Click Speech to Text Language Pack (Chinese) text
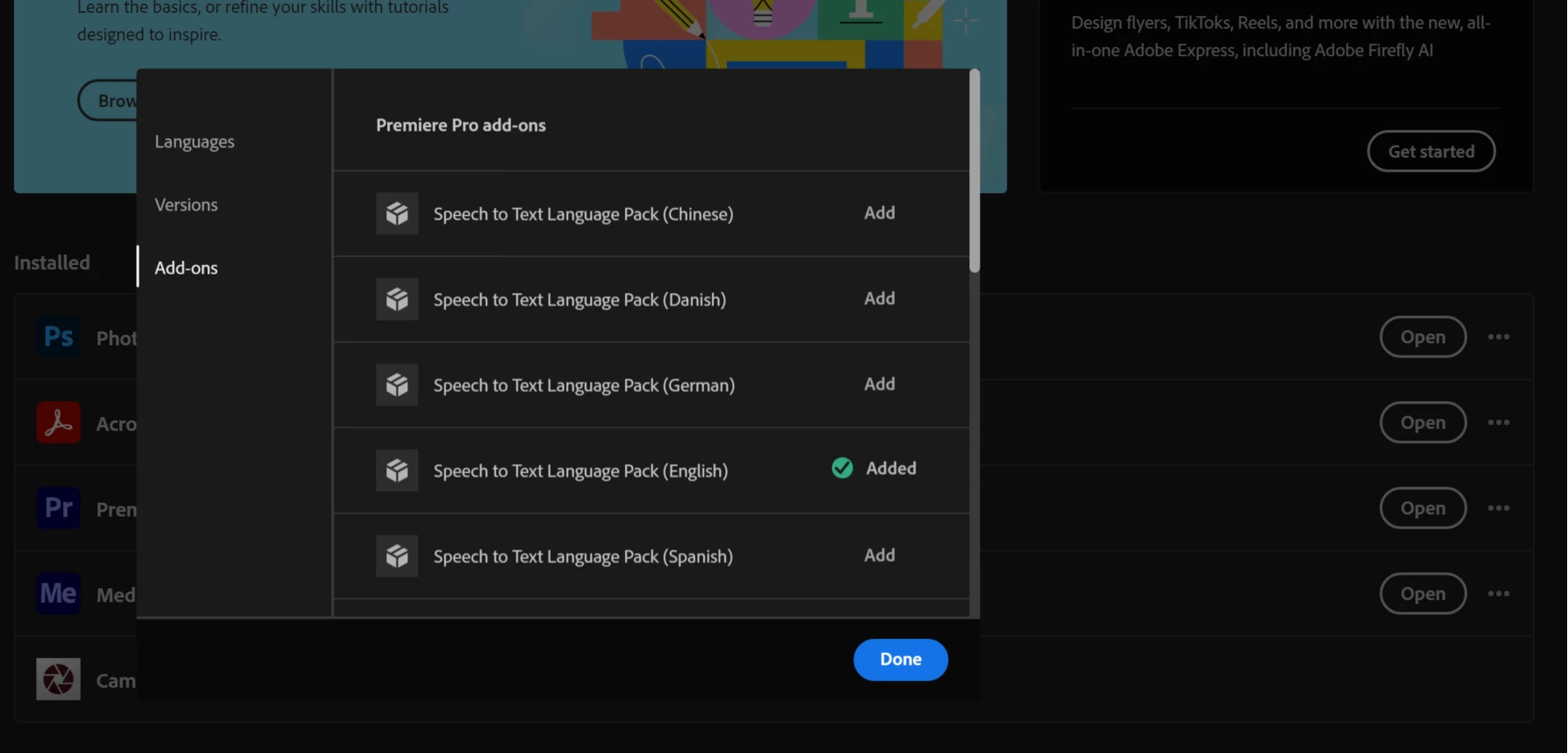 [x=583, y=214]
